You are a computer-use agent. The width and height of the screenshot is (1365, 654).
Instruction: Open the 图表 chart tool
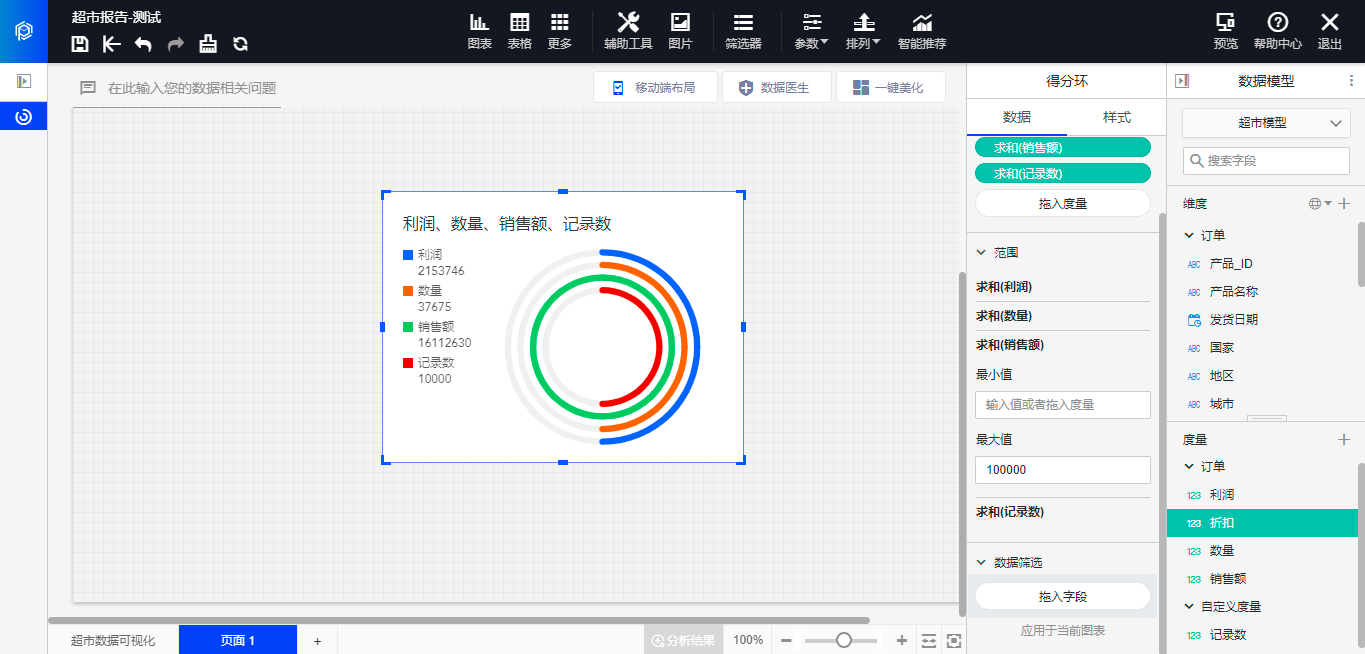pyautogui.click(x=479, y=31)
